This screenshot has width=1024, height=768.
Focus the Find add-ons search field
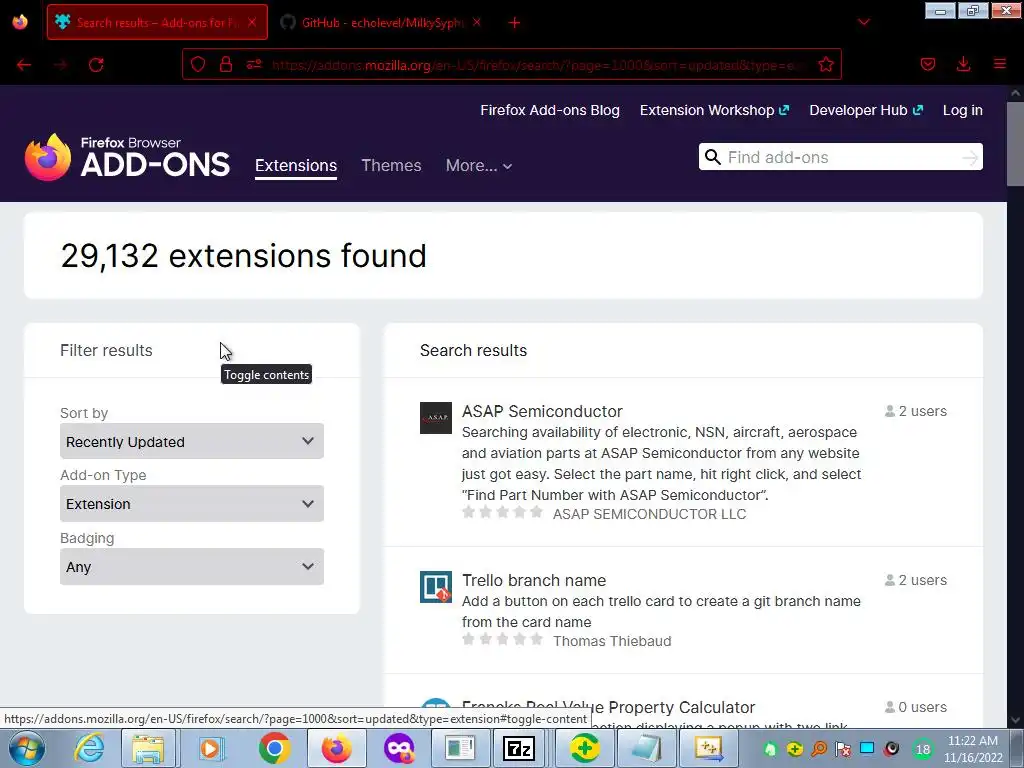840,157
